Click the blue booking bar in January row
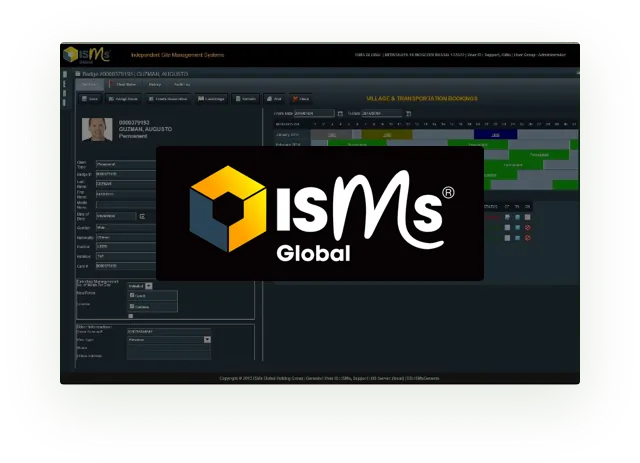The image size is (640, 463). click(x=496, y=135)
